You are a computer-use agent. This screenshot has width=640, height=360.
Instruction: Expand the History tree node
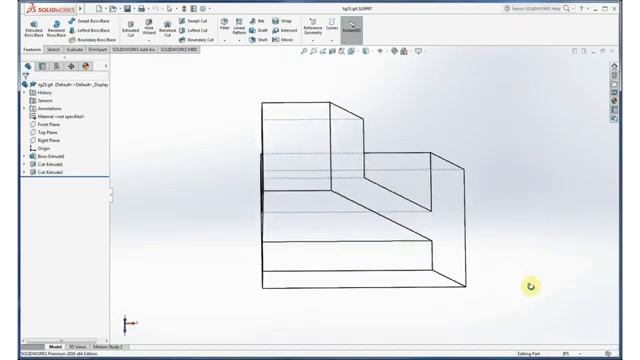click(24, 93)
